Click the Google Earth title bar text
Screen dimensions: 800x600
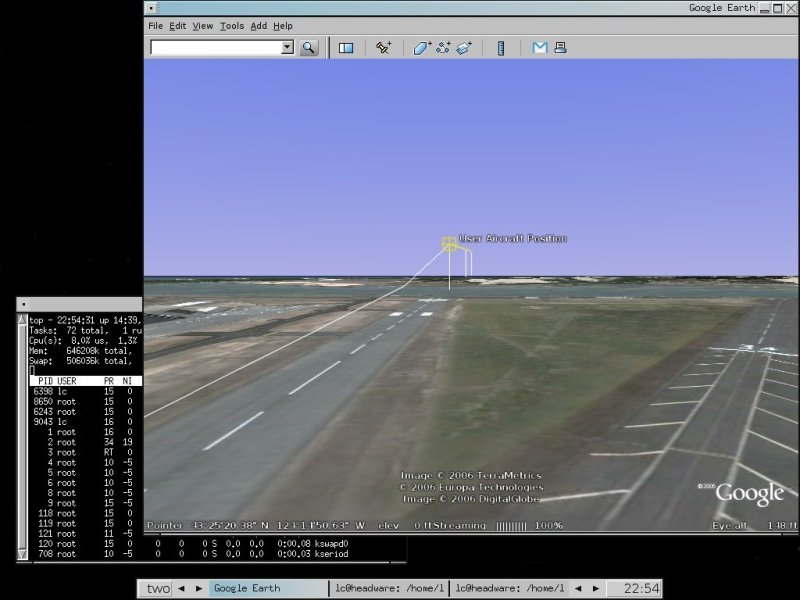pos(722,8)
